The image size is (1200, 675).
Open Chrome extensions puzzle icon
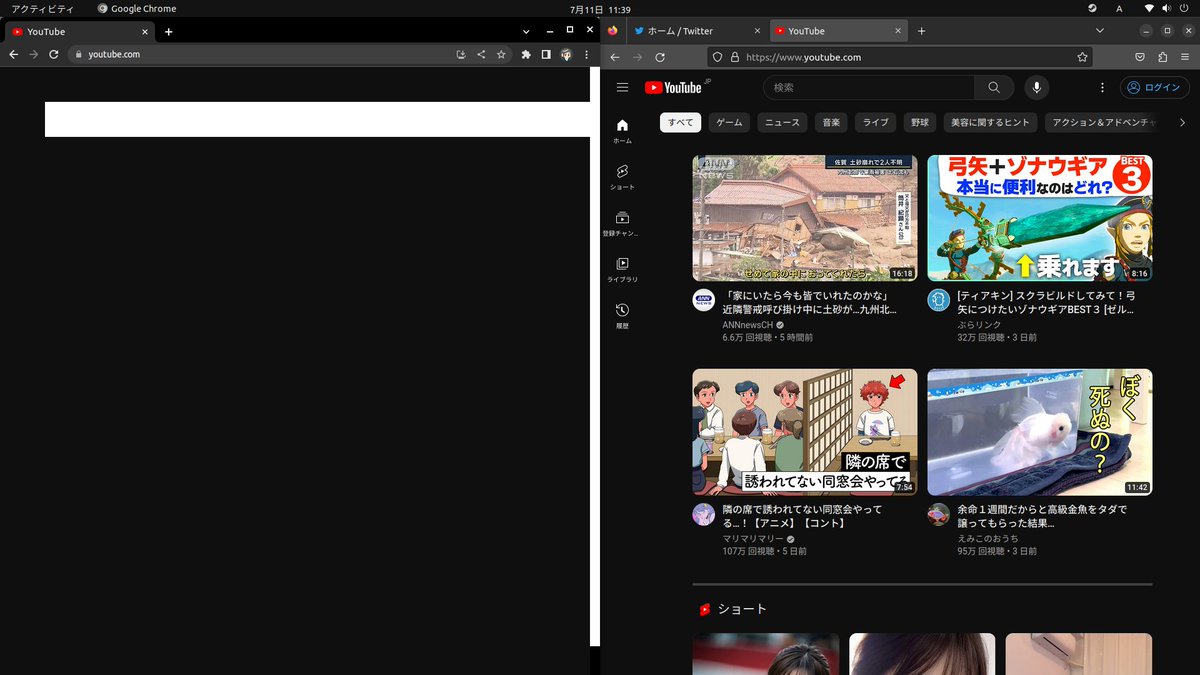526,54
